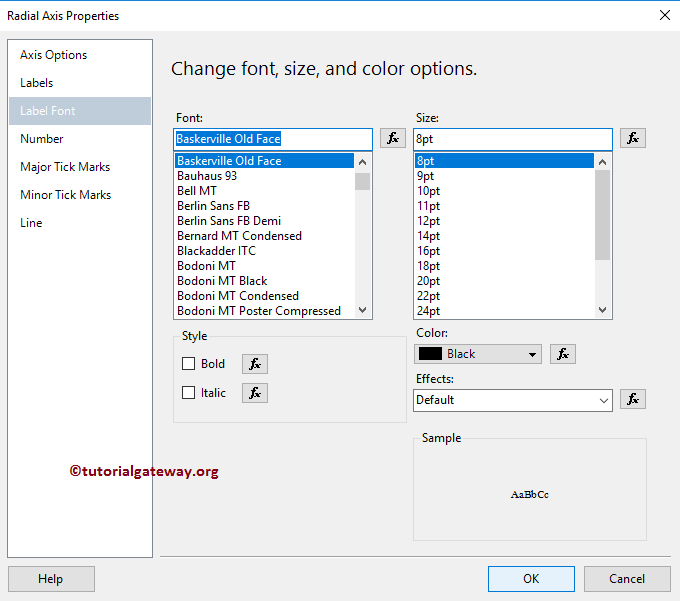Click the size list scrollbar thumb
The image size is (680, 601).
(602, 216)
